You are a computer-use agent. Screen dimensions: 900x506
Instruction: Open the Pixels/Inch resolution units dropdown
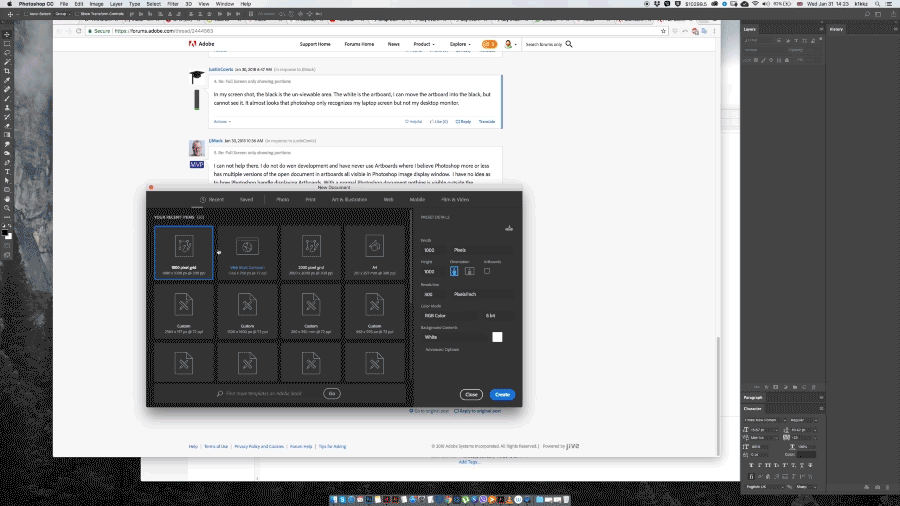(x=481, y=294)
